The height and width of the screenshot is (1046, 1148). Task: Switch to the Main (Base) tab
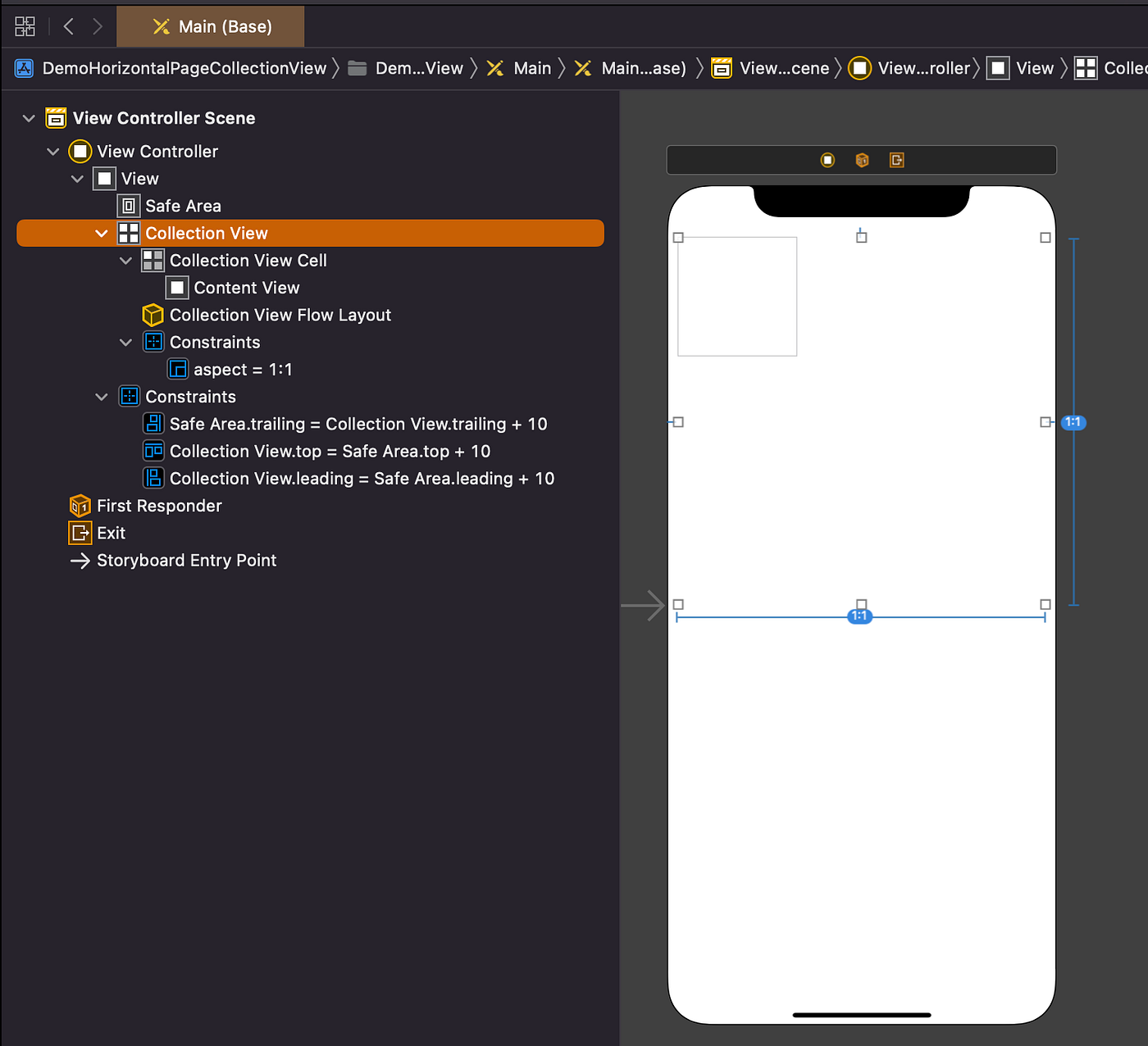pos(210,25)
